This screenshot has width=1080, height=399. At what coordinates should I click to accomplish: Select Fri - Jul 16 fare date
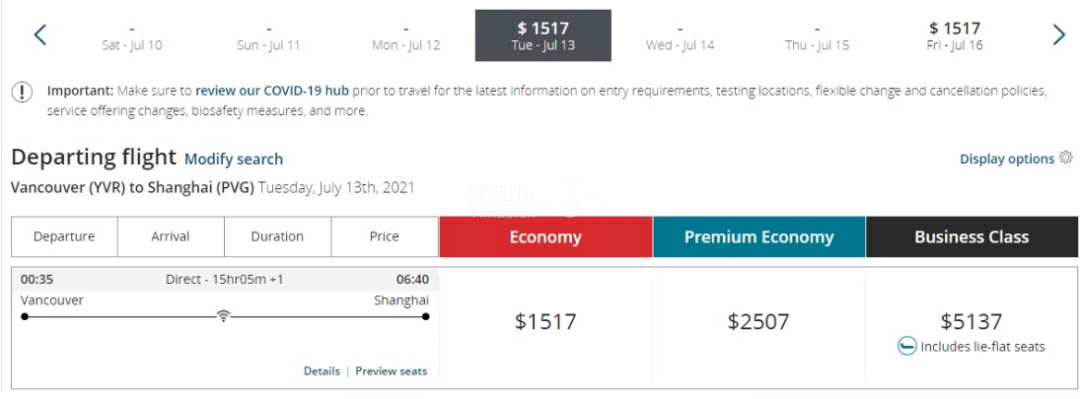[955, 36]
